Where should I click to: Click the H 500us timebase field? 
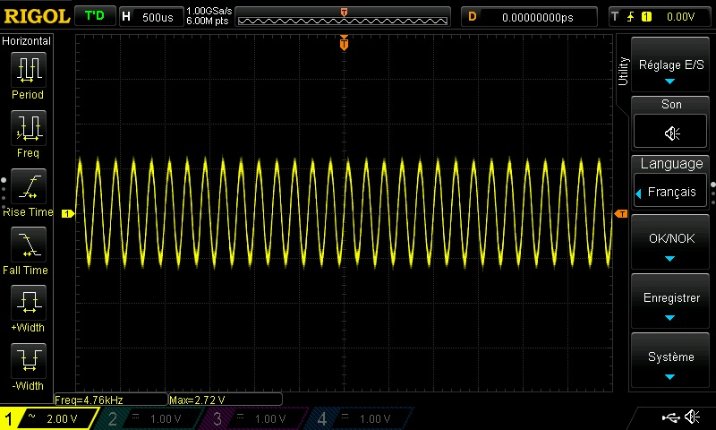(x=151, y=17)
